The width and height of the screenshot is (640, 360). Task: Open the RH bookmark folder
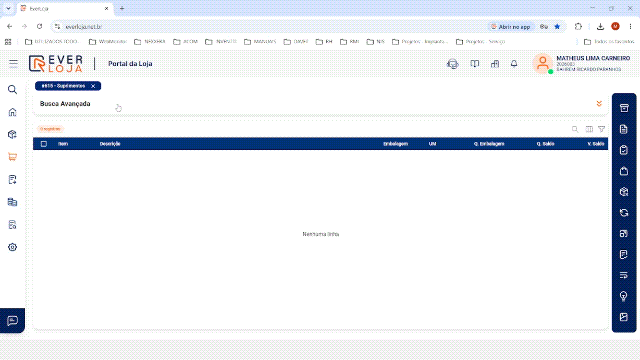coord(324,42)
